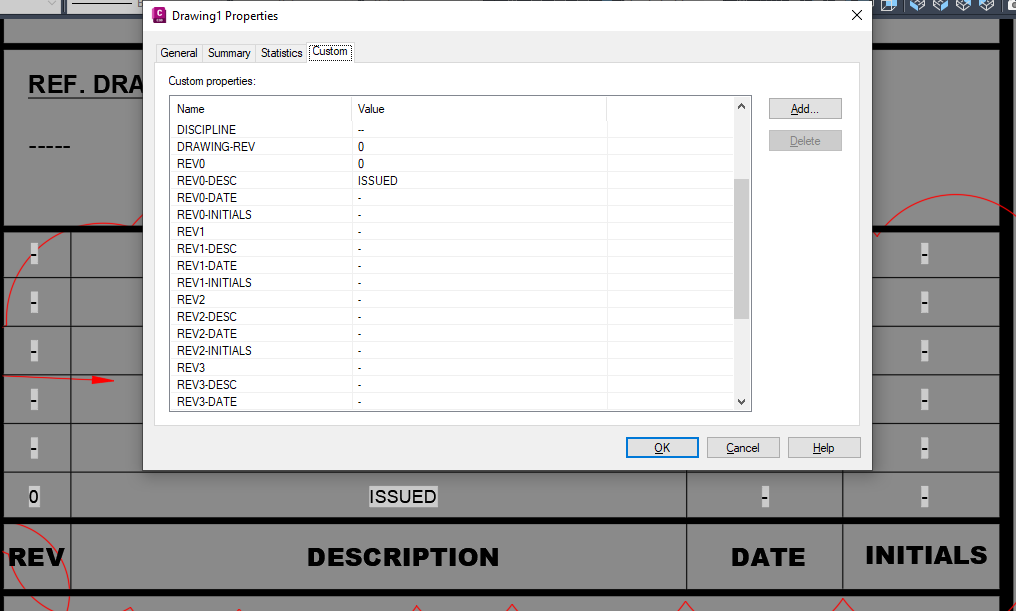Switch to the Summary tab

coord(228,52)
